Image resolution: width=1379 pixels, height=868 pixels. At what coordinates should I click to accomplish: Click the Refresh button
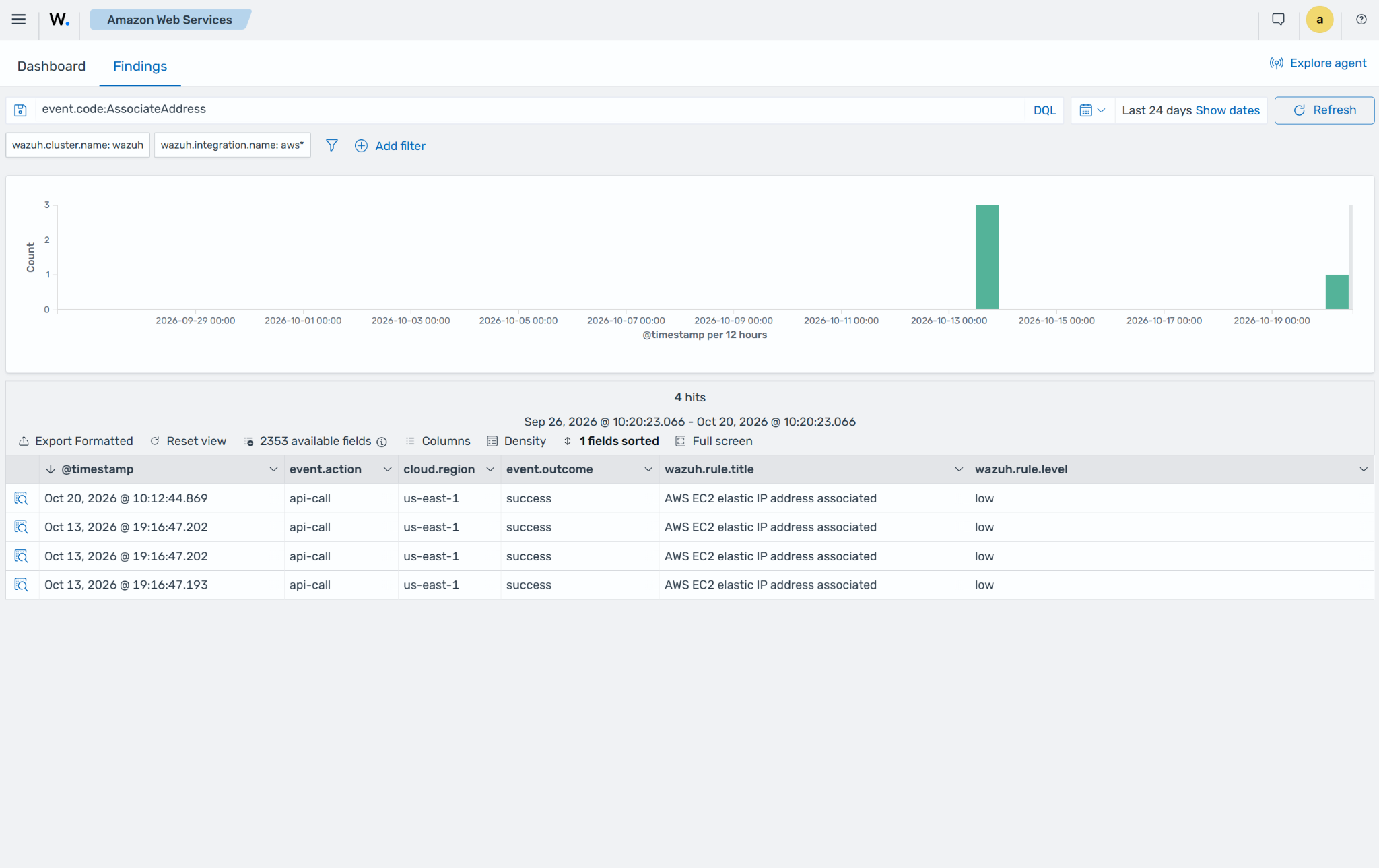click(1324, 110)
